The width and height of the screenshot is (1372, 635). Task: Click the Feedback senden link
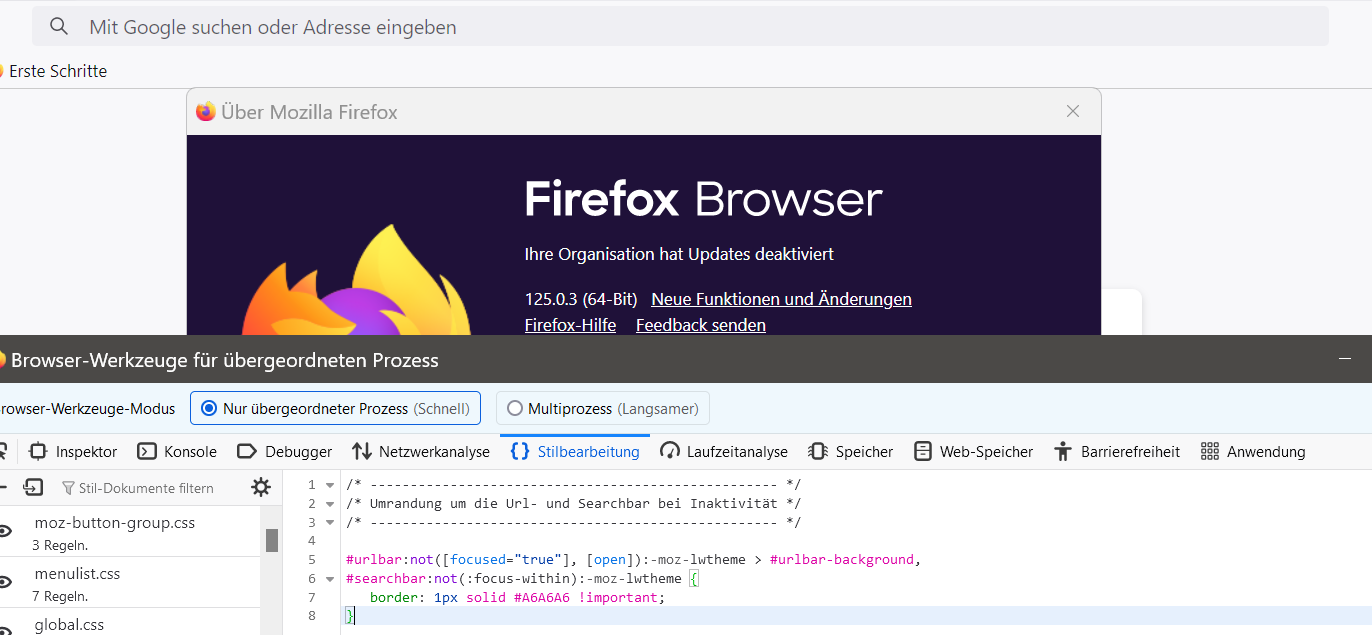tap(700, 325)
